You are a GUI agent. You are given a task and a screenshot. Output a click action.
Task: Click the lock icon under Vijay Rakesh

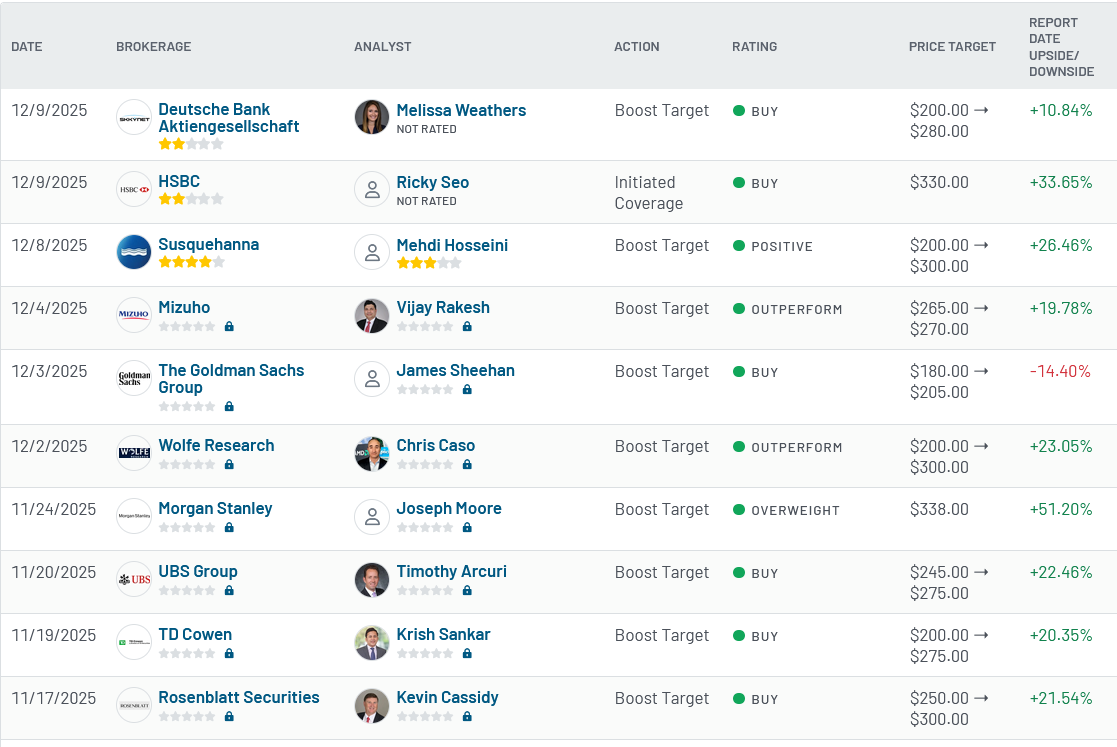pos(467,326)
